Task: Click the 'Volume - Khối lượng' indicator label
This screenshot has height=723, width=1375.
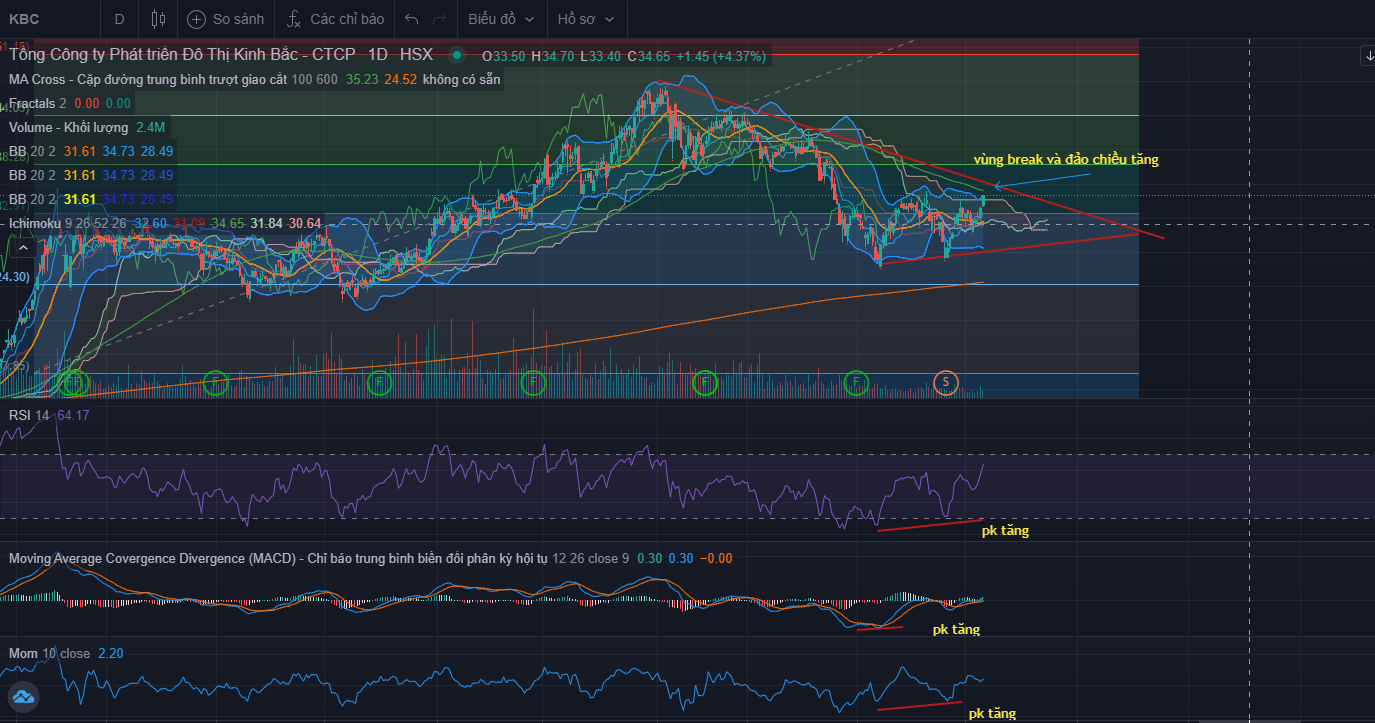Action: (69, 127)
